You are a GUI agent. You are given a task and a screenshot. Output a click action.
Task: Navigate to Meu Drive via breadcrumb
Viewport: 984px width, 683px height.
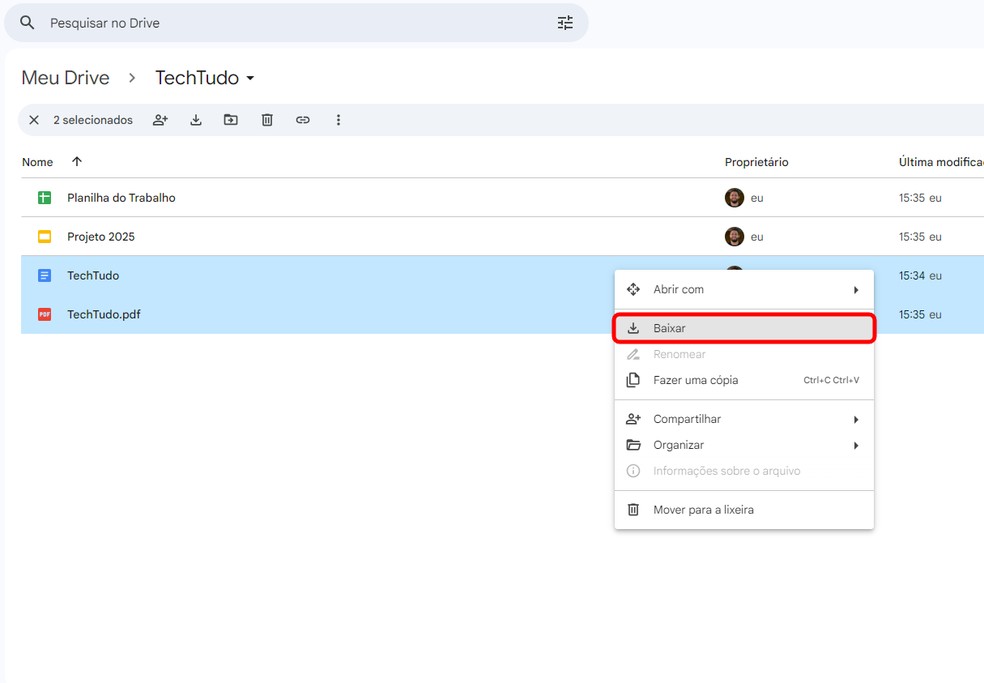point(65,77)
